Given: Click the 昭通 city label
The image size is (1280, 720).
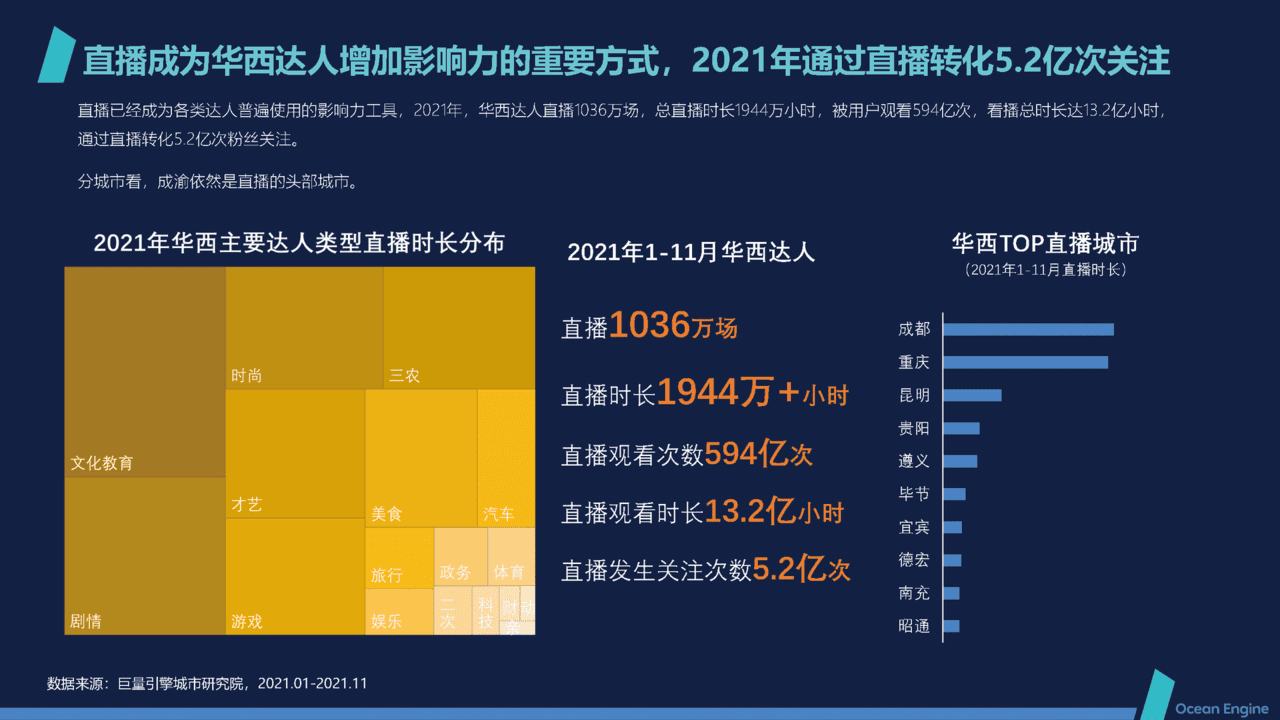Looking at the screenshot, I should click(914, 626).
